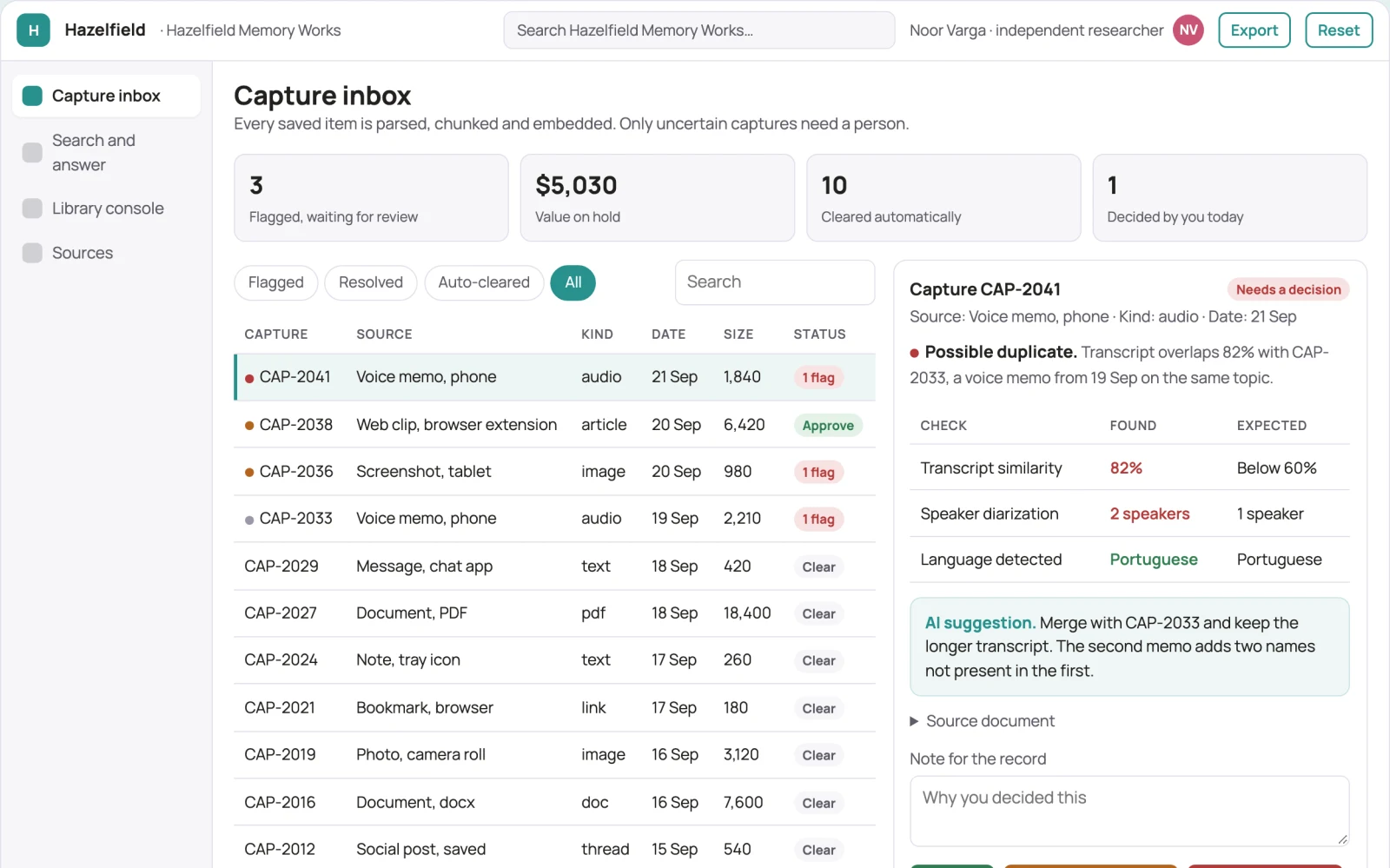Open capture CAP-2016
Image resolution: width=1390 pixels, height=868 pixels.
555,803
